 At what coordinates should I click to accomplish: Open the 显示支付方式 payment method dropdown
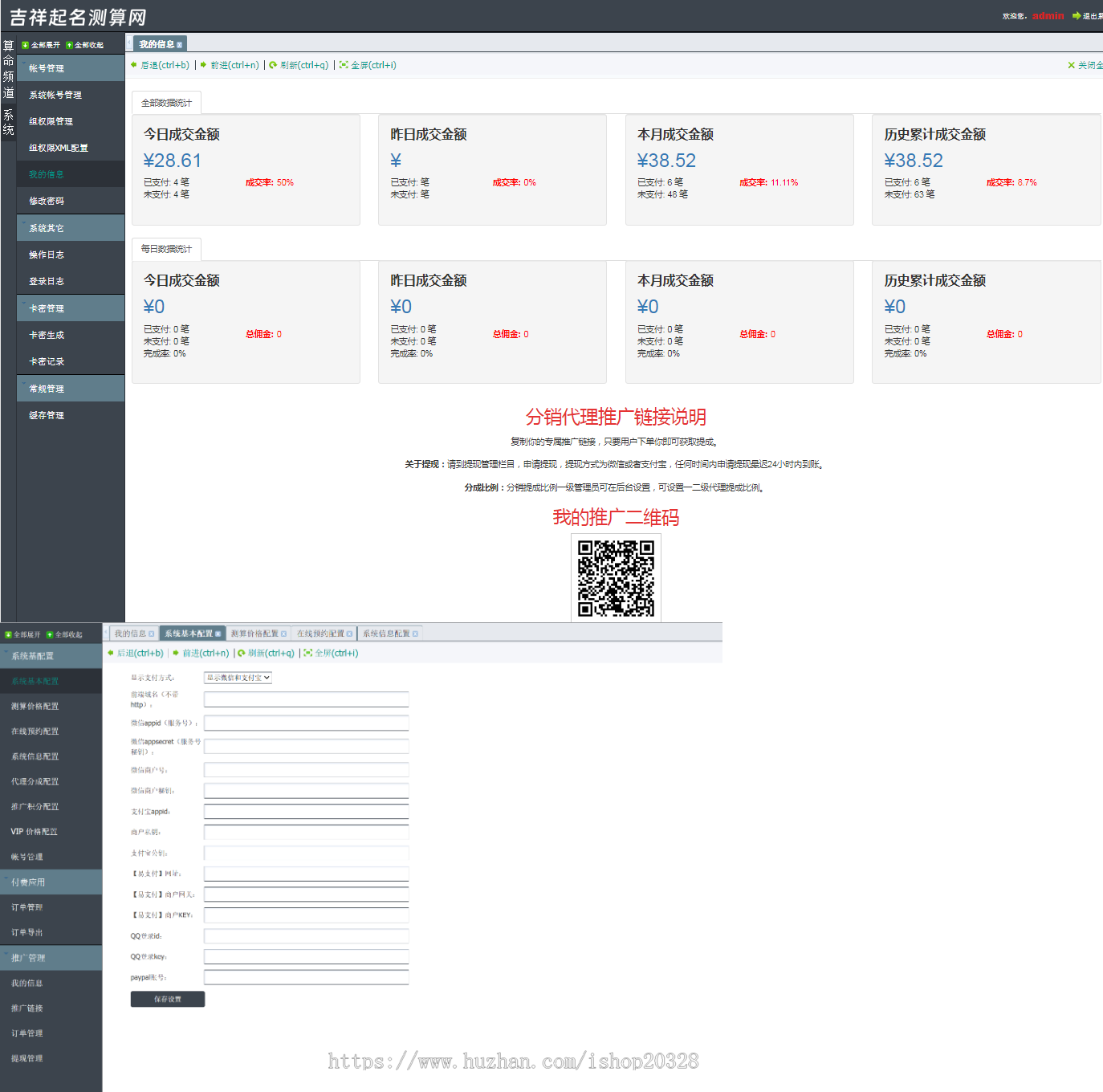coord(238,678)
